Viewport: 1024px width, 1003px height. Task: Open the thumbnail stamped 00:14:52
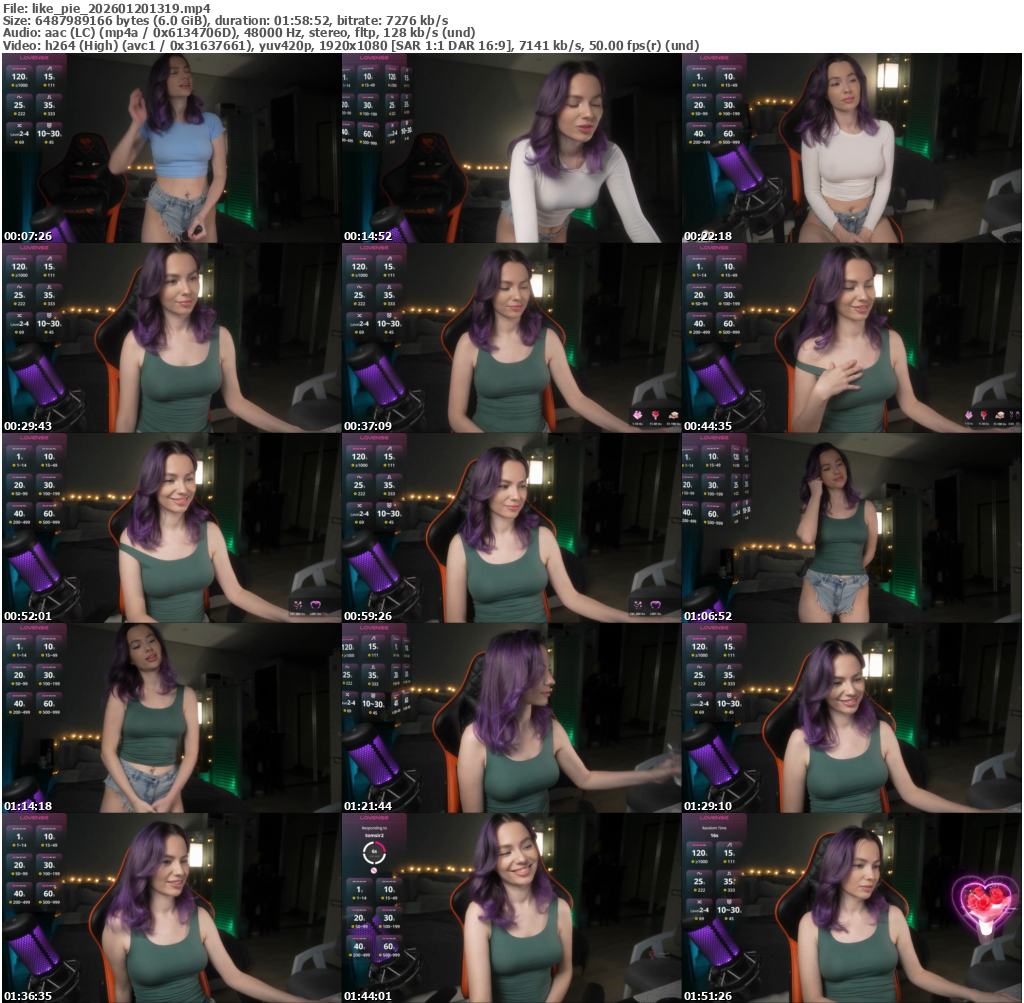(511, 148)
